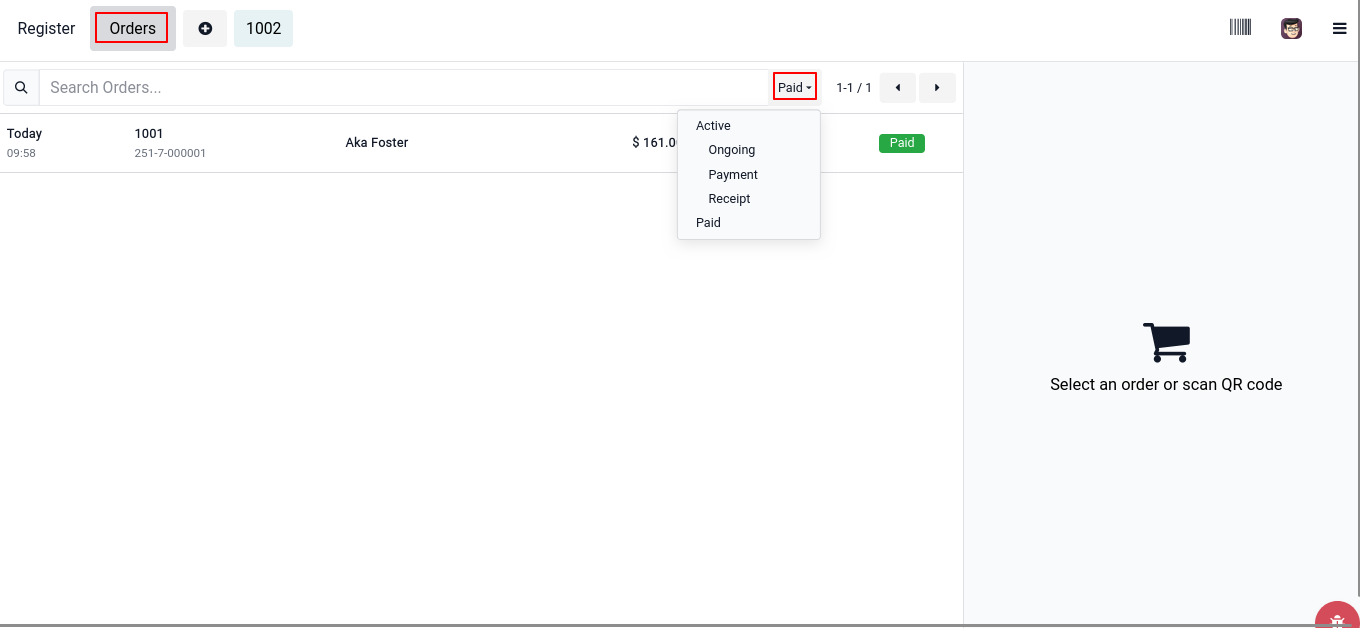This screenshot has height=628, width=1360.
Task: Click the plus icon for new order
Action: click(205, 29)
